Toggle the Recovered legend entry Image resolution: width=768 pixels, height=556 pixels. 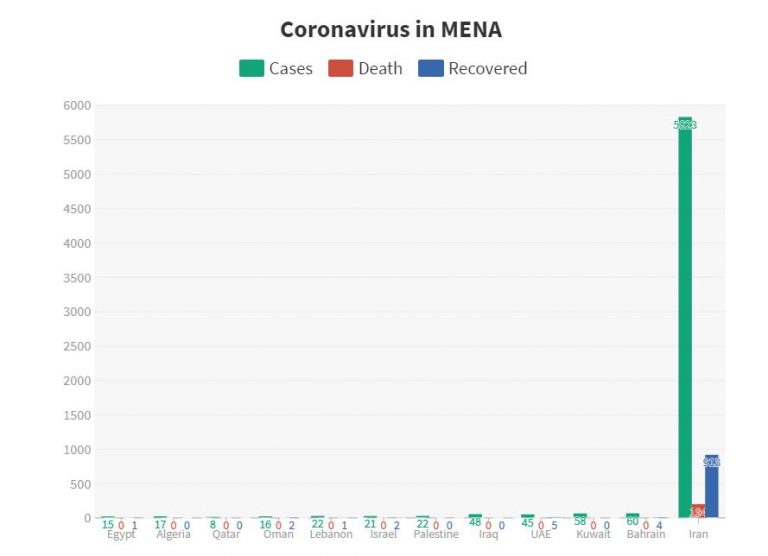[473, 69]
